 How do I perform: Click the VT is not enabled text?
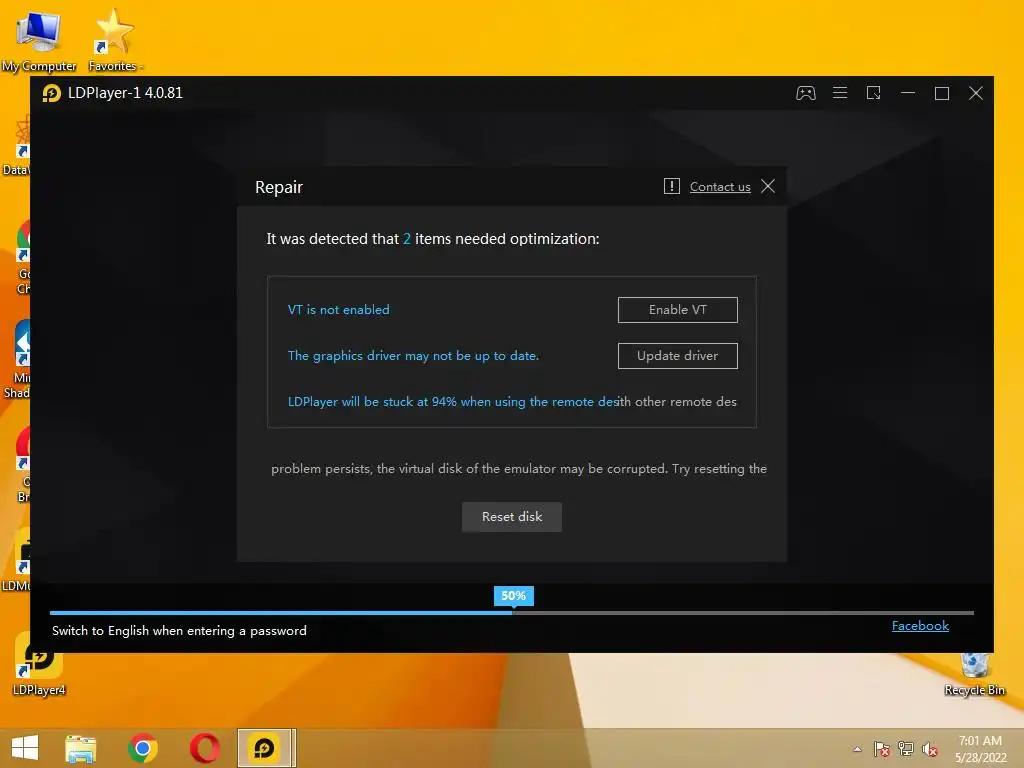click(x=338, y=310)
